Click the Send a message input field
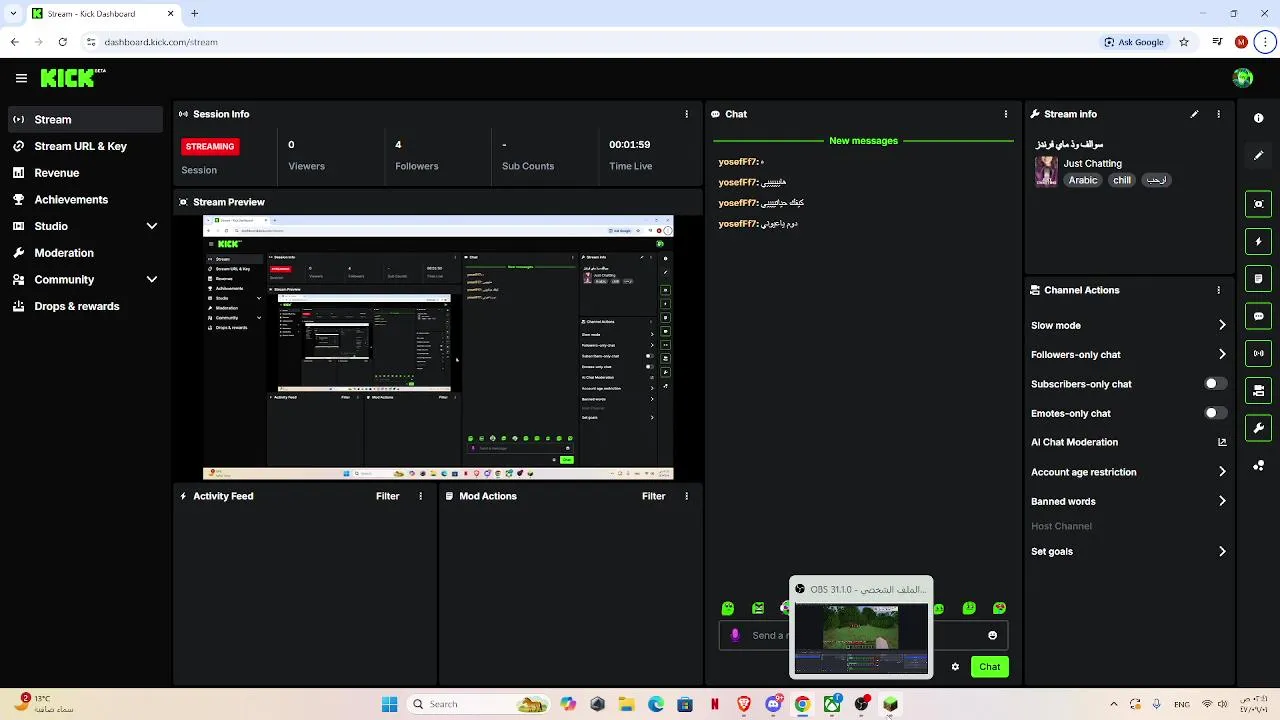This screenshot has width=1280, height=720. pyautogui.click(x=863, y=635)
